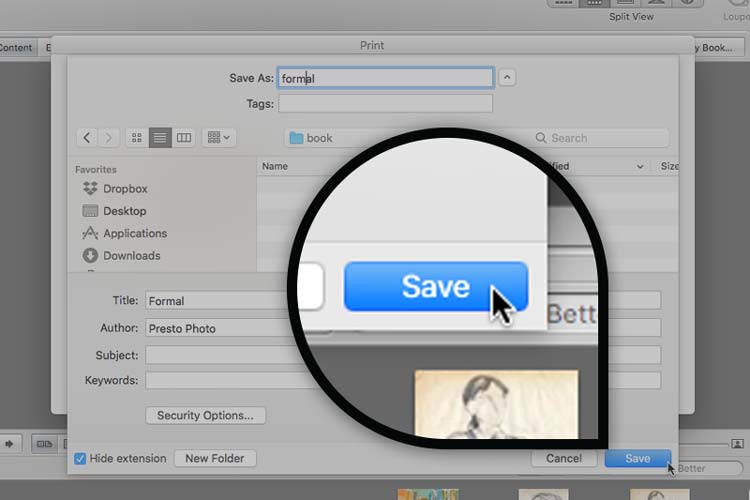Go back using the left arrow

click(87, 138)
